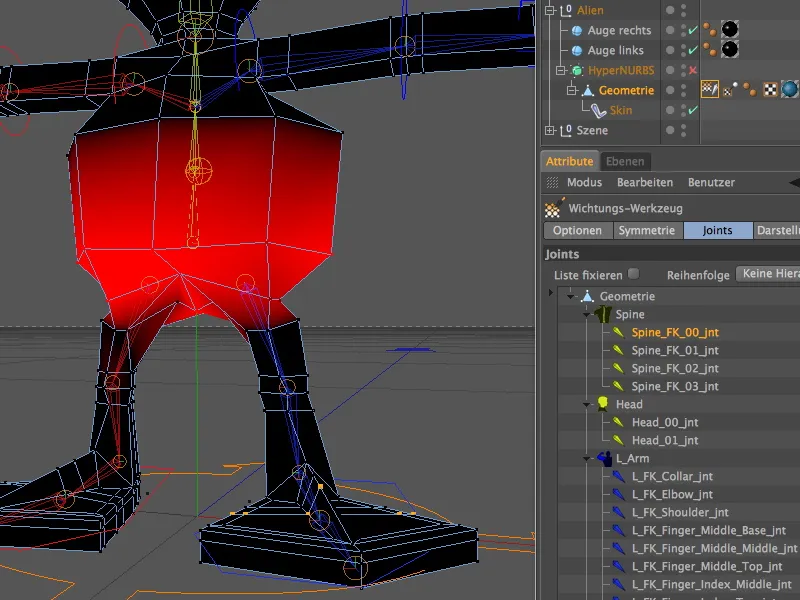Select Spine_FK_02_jnt in the Joints list
800x600 pixels.
675,368
